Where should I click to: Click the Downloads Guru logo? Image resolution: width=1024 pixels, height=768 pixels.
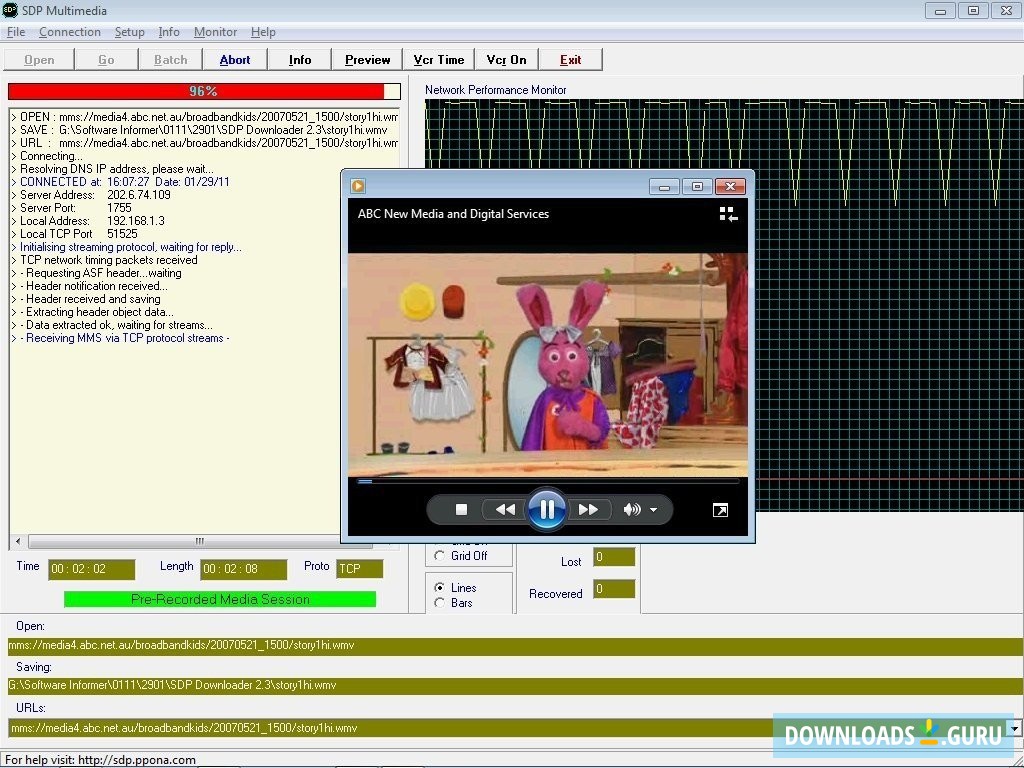click(x=888, y=735)
